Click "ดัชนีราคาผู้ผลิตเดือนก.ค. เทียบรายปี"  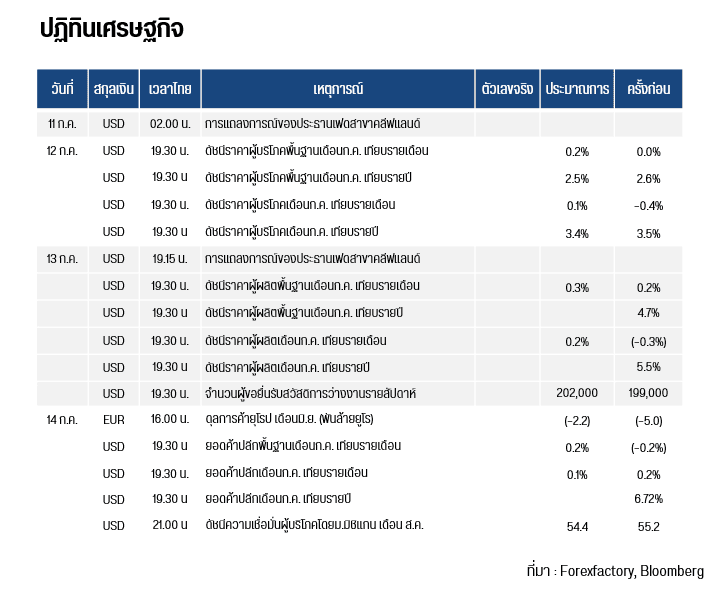coord(287,367)
